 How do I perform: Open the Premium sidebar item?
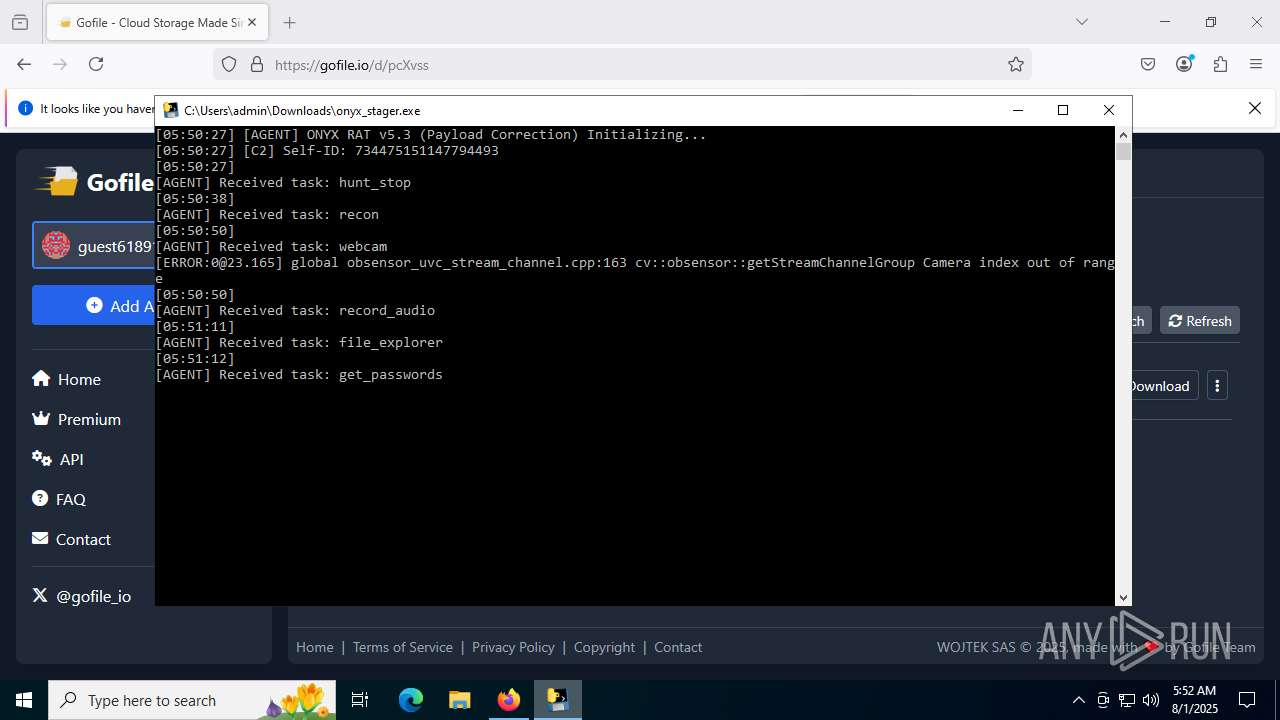coord(76,419)
